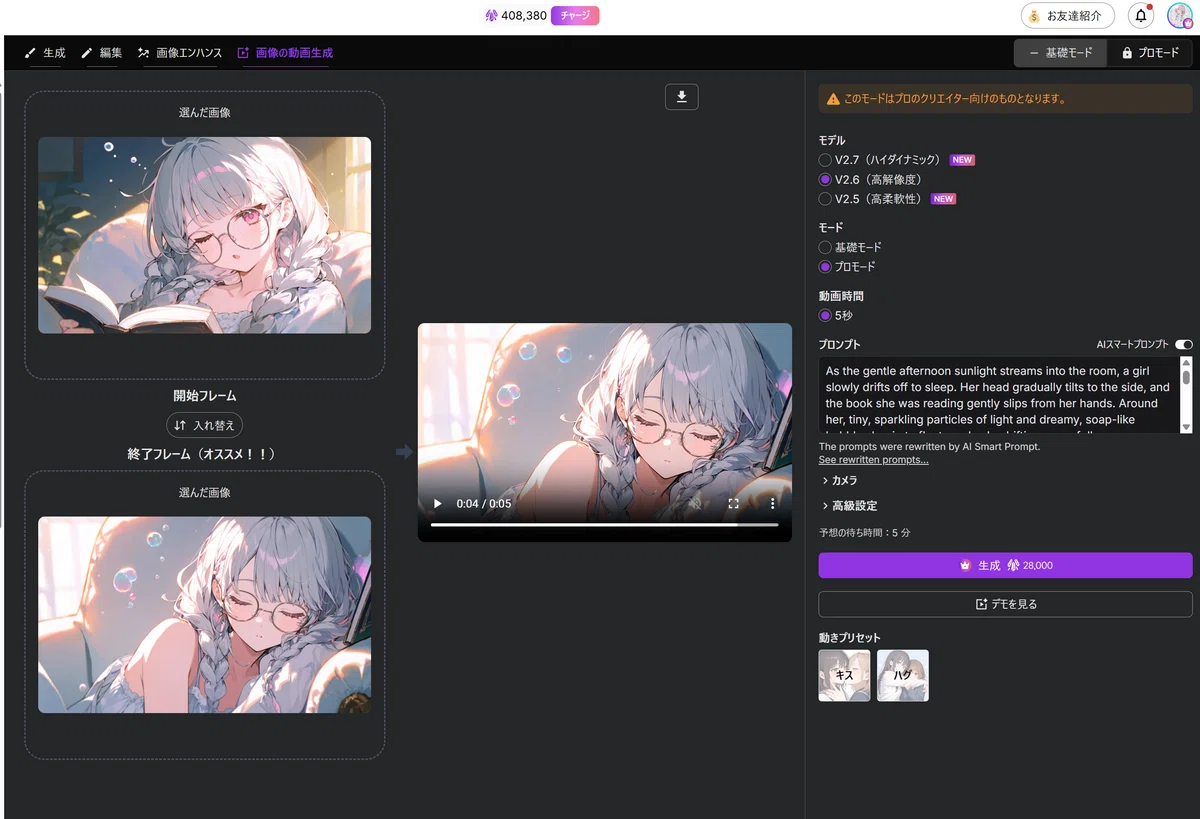The height and width of the screenshot is (819, 1200).
Task: Click the お友達紹介 button
Action: click(1068, 16)
